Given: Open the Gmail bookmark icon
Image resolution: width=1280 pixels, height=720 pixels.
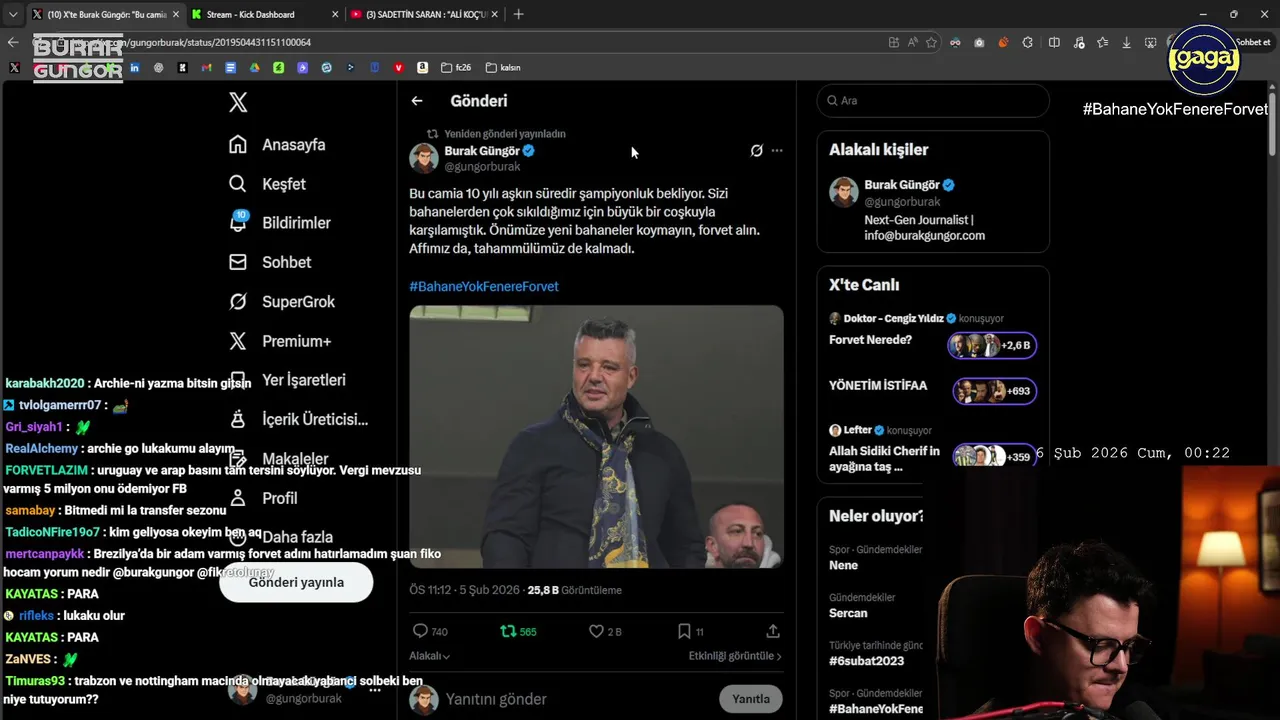Looking at the screenshot, I should point(206,68).
